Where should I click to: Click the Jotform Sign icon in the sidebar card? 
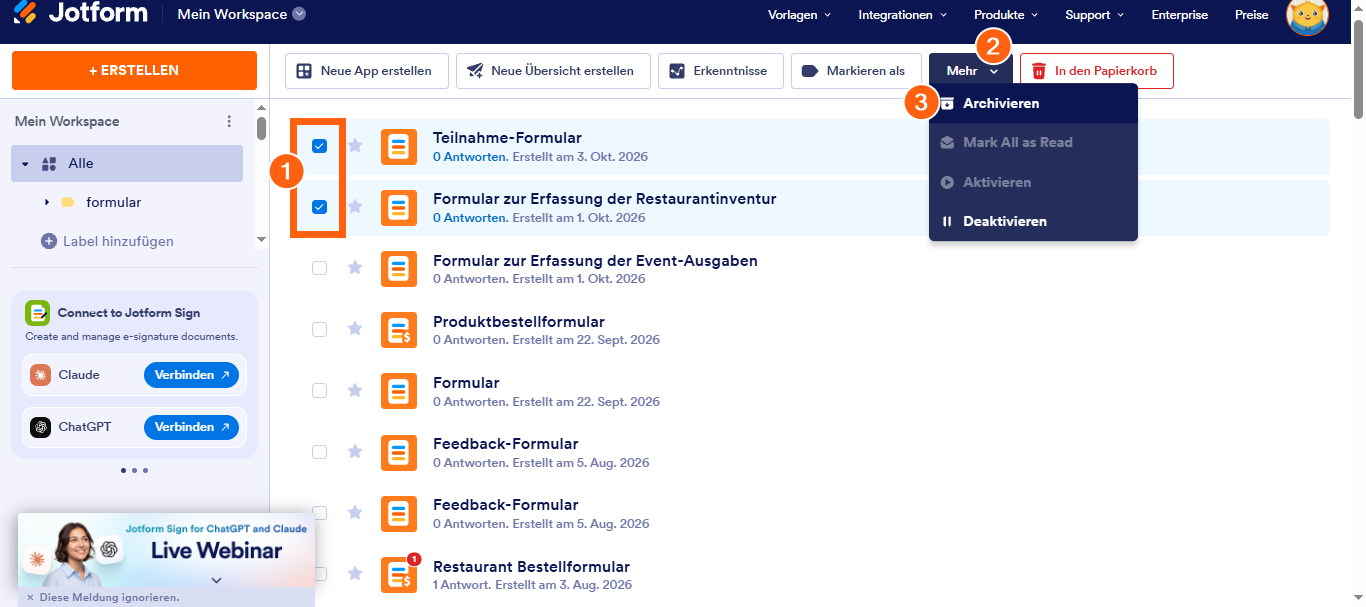tap(38, 313)
